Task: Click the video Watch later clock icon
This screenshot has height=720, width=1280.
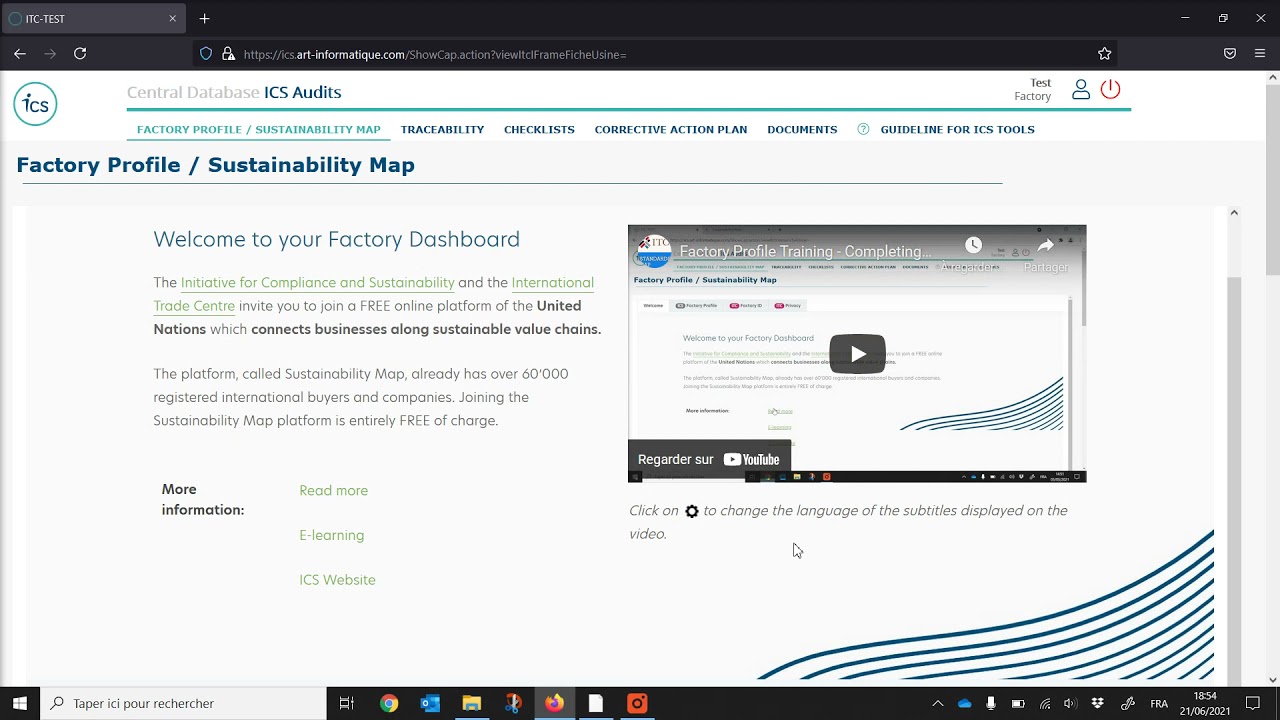Action: point(973,245)
